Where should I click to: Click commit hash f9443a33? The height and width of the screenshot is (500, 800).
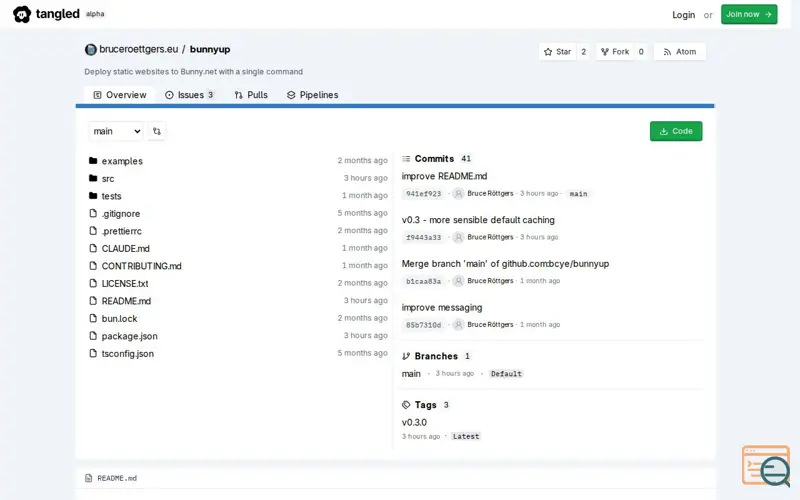(423, 237)
